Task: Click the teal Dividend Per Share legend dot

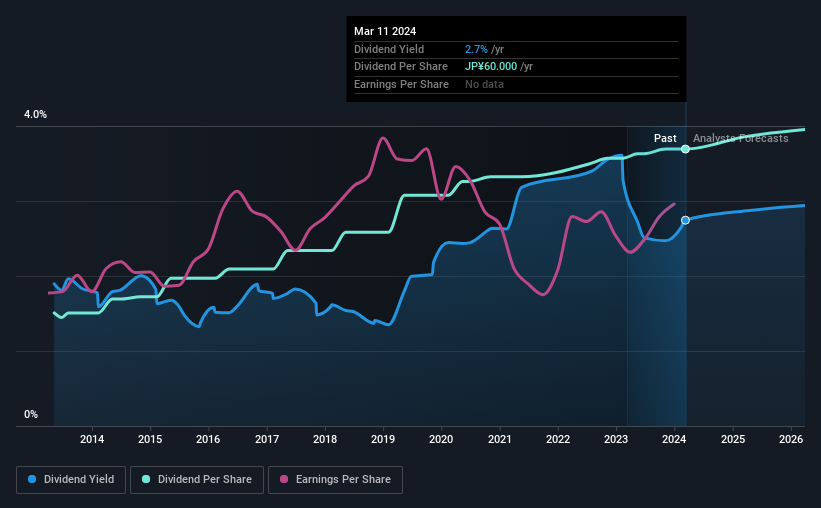Action: (146, 479)
